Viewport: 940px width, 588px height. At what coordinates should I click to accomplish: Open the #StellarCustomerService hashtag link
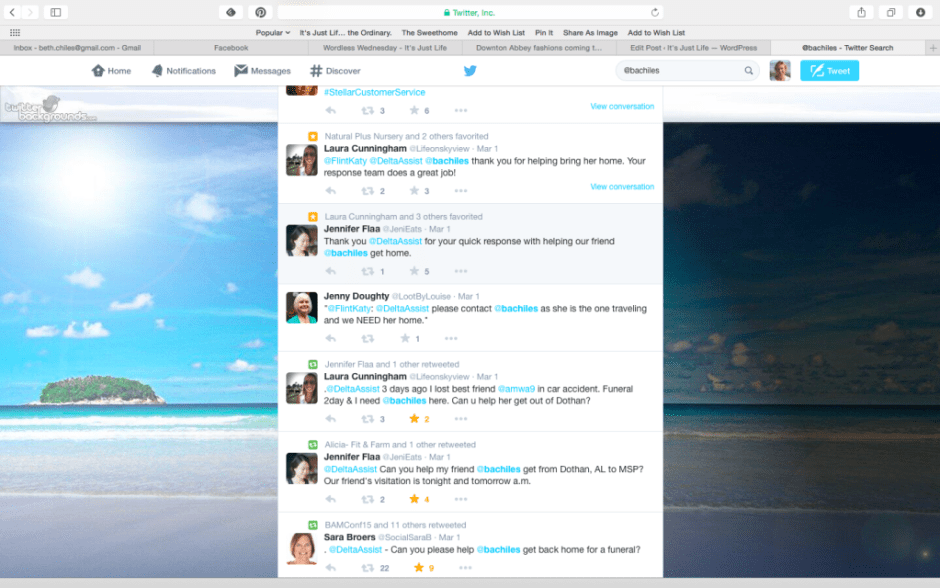pyautogui.click(x=375, y=92)
